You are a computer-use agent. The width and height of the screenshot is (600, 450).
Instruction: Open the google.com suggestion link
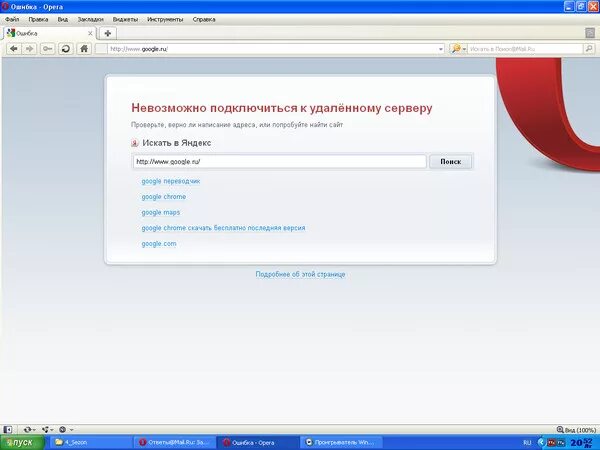(159, 244)
